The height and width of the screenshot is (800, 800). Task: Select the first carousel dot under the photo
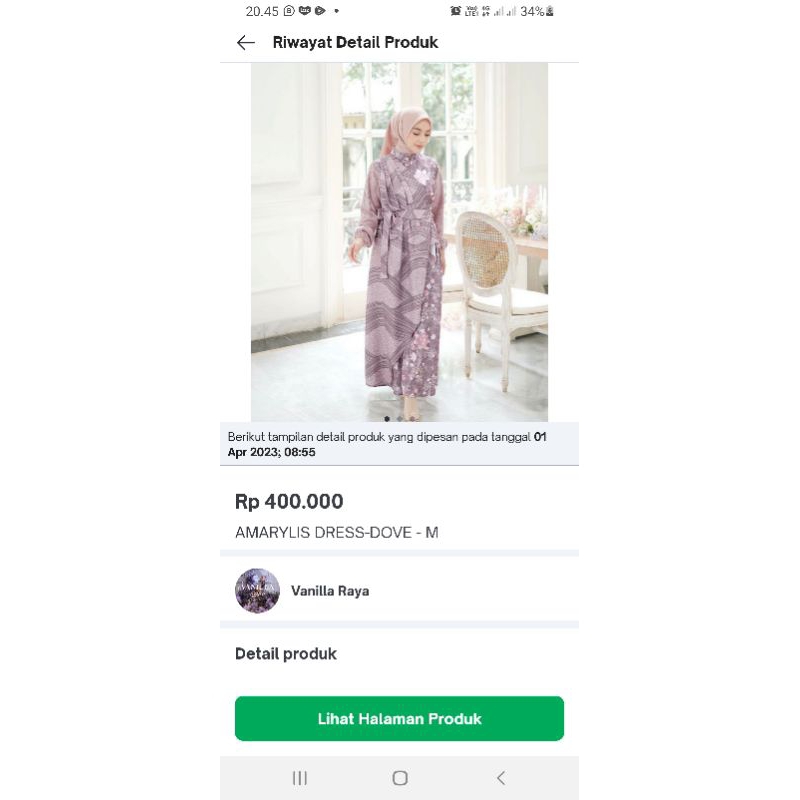[387, 419]
